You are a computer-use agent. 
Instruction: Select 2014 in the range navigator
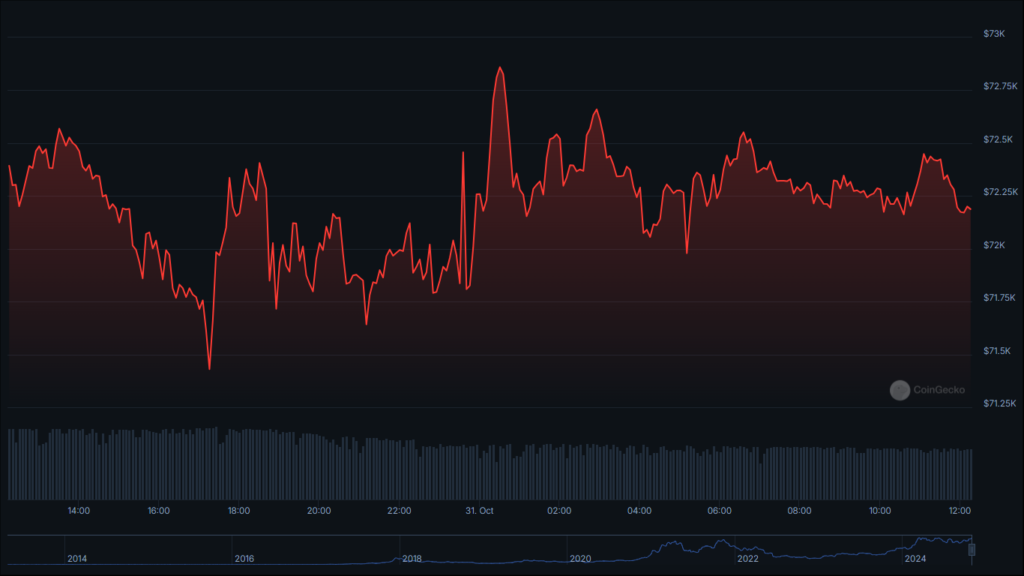point(77,559)
